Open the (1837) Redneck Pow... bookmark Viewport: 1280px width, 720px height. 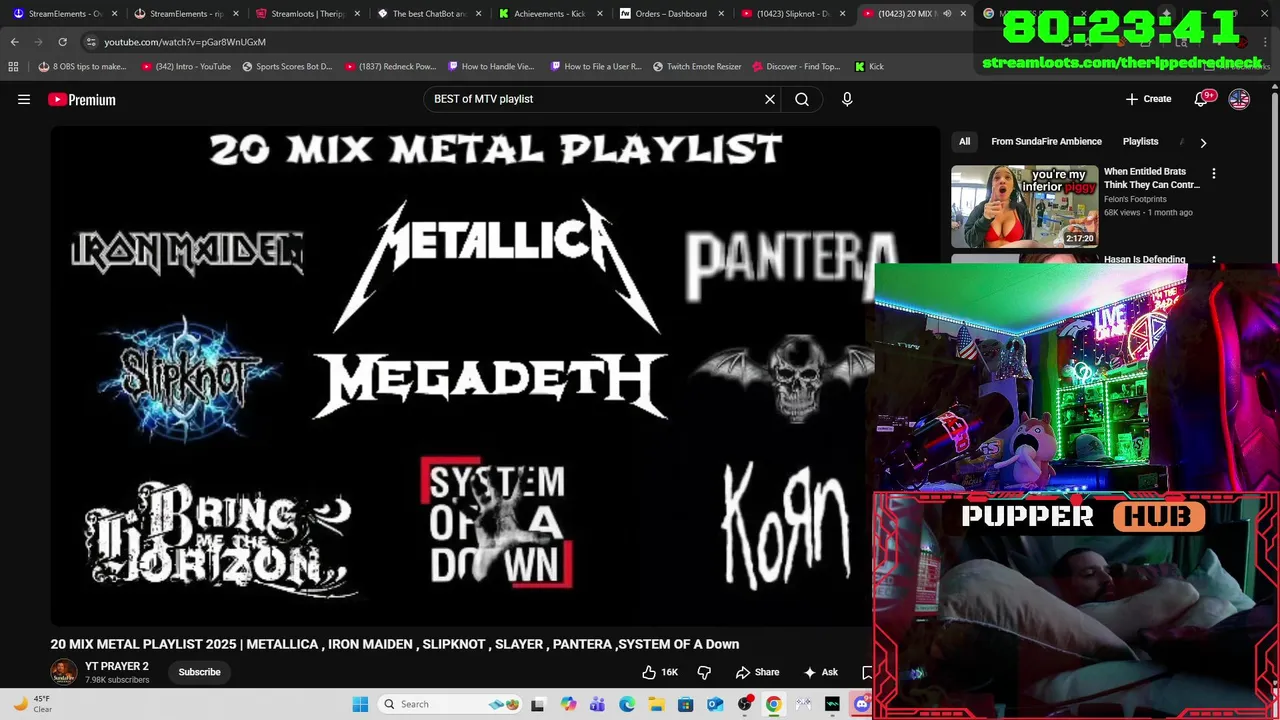(390, 66)
